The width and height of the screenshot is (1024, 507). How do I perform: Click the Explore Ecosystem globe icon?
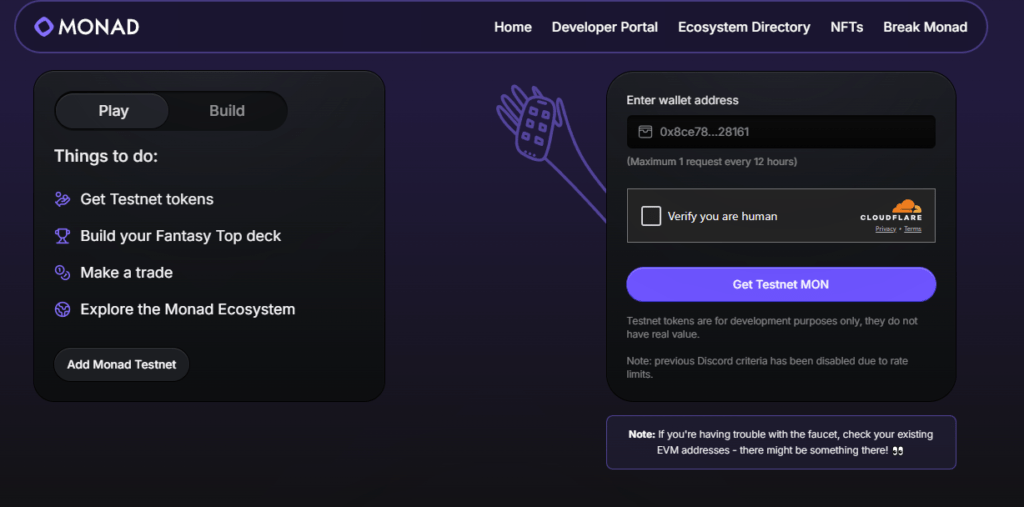coord(62,309)
